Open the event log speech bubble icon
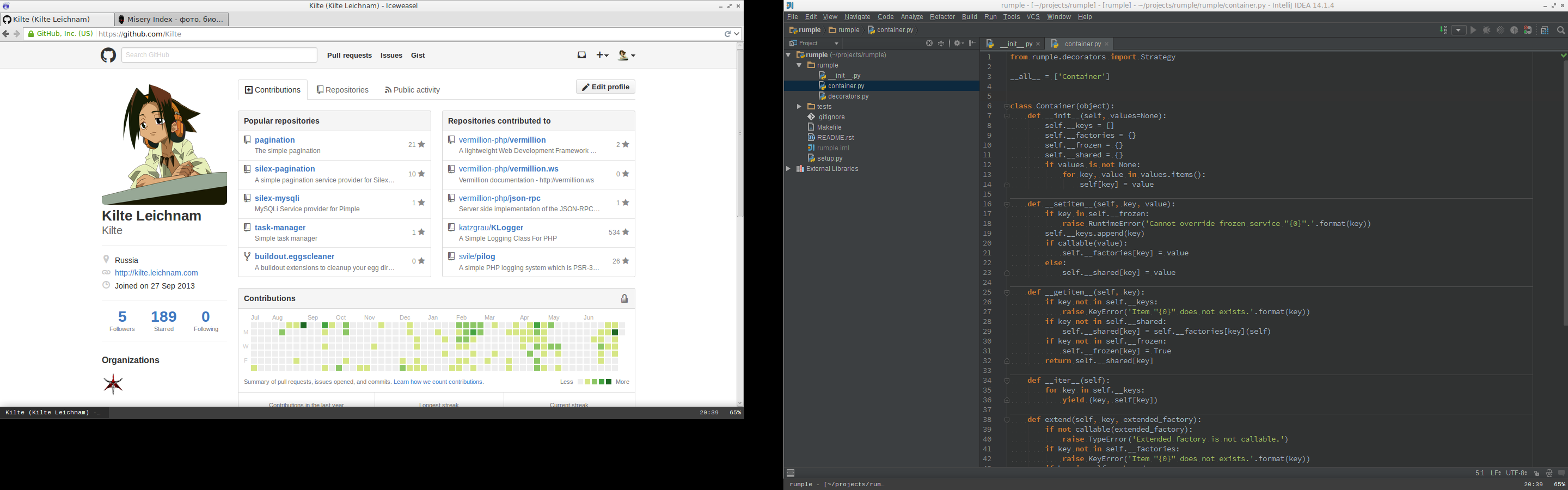The image size is (1568, 490). point(1561,473)
